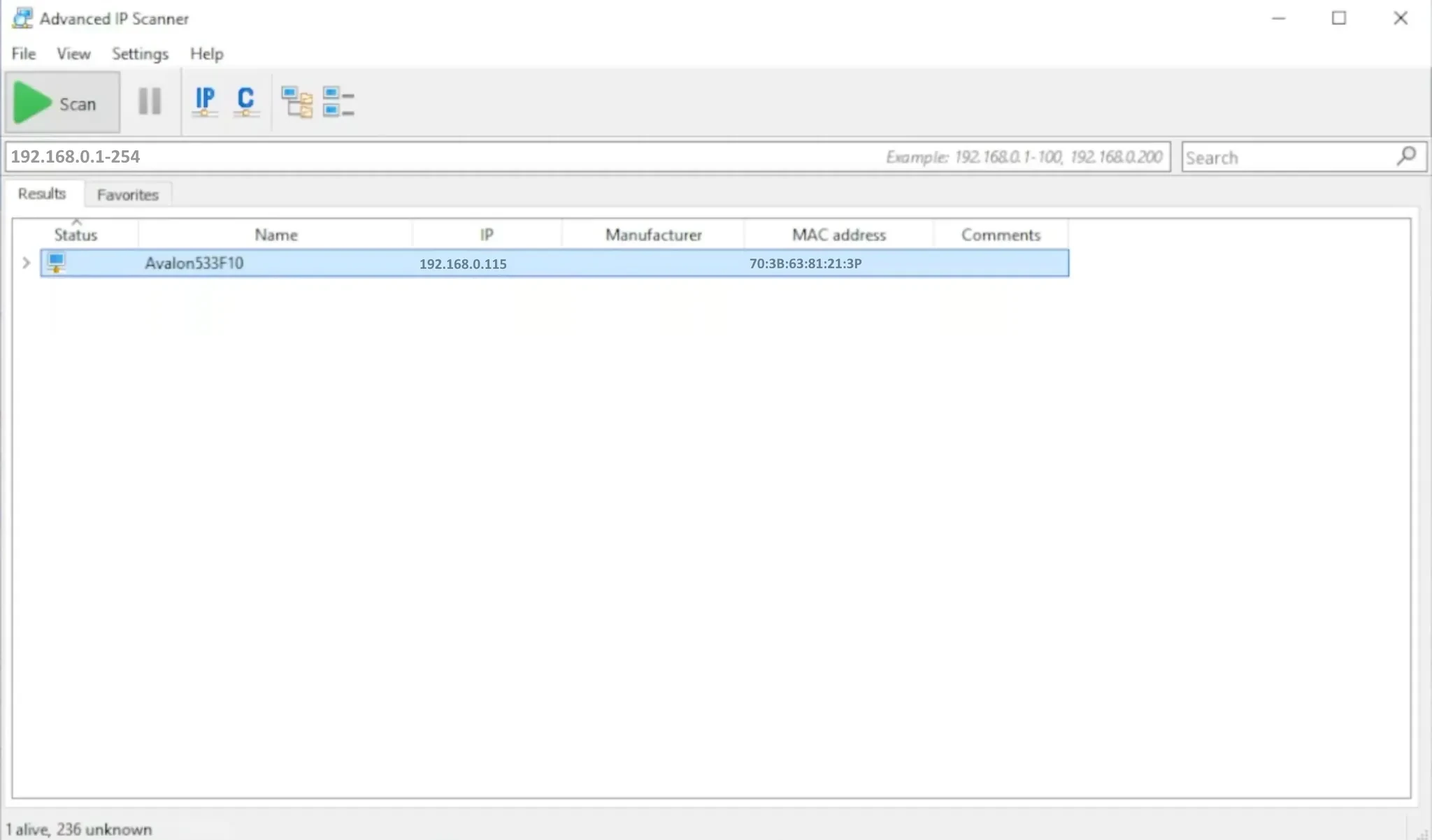Click the MAC address column header
The height and width of the screenshot is (840, 1432).
point(838,235)
